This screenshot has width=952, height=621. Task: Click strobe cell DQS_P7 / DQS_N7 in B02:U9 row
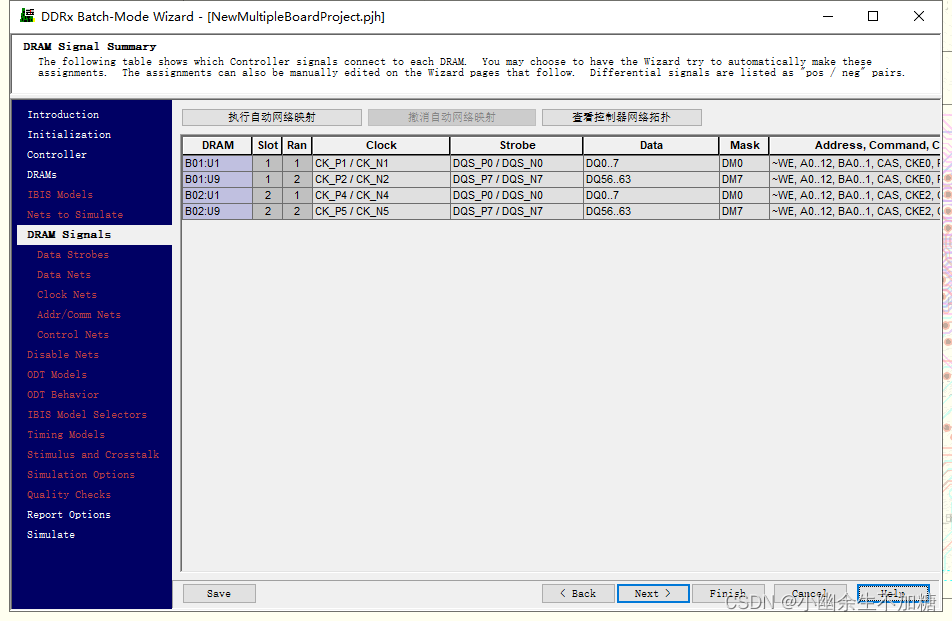point(517,211)
